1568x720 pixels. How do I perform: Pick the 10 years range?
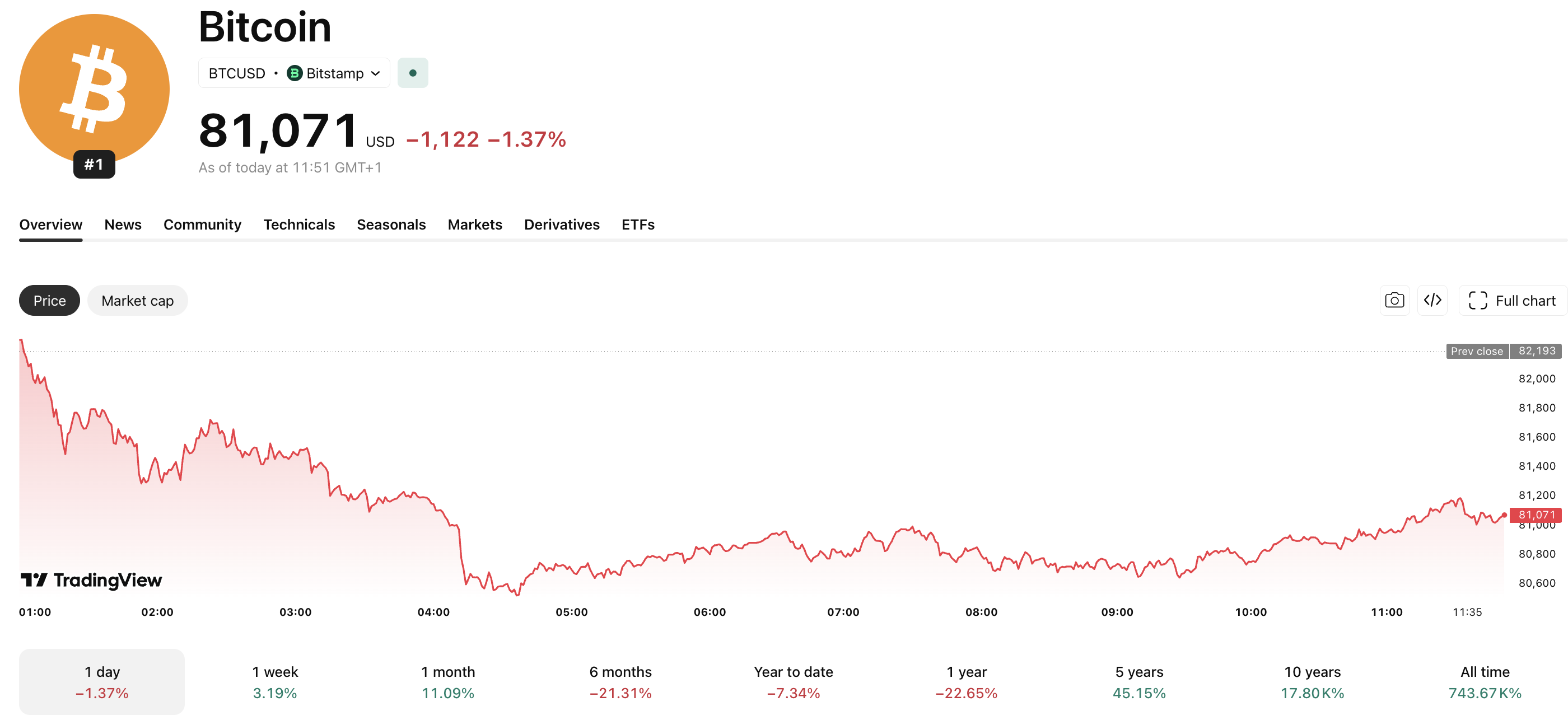point(1312,682)
